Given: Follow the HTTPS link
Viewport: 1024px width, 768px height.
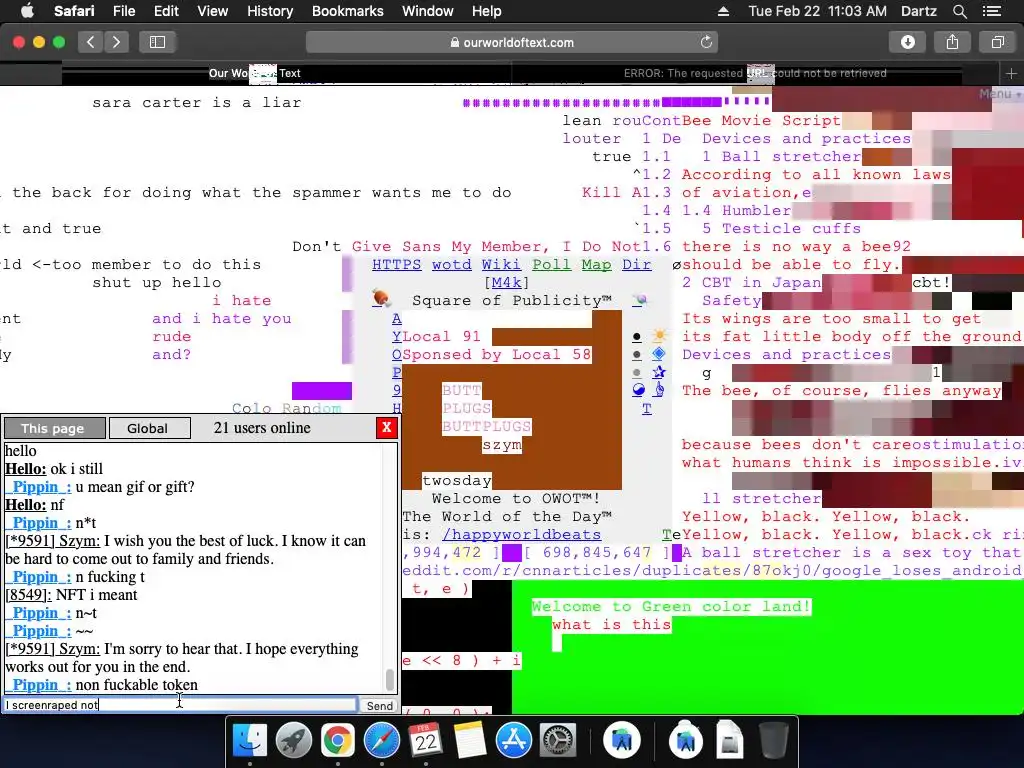Looking at the screenshot, I should (396, 264).
